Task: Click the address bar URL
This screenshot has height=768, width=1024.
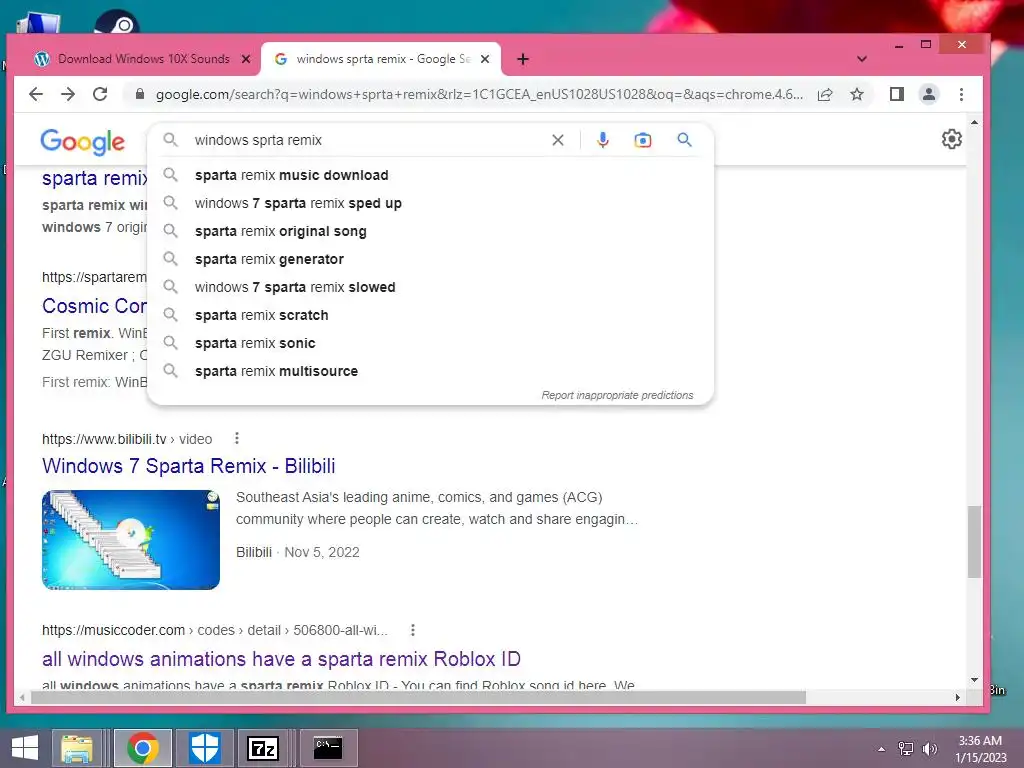Action: 479,95
